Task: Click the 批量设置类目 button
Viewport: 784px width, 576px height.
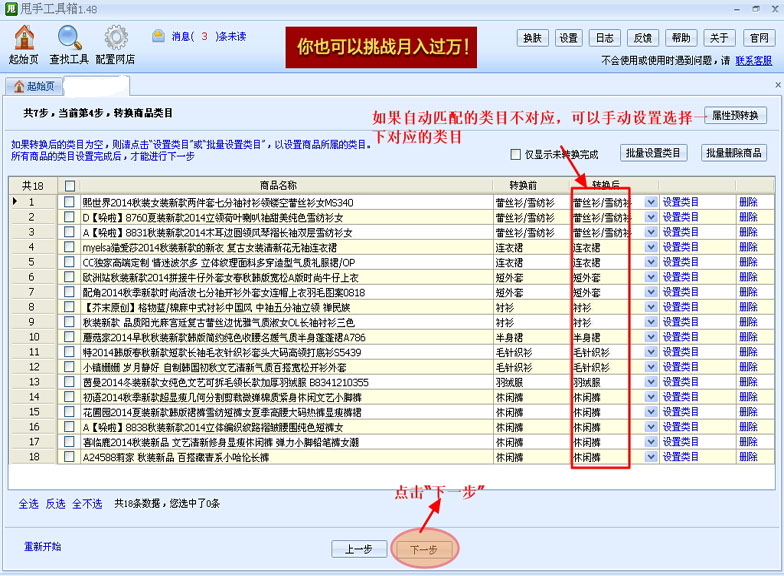Action: click(653, 153)
